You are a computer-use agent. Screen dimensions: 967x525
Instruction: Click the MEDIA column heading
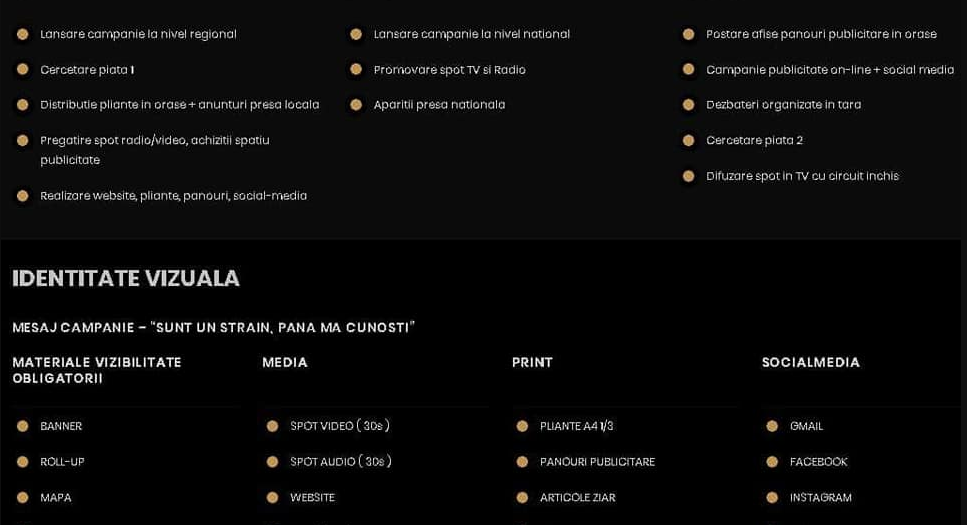pyautogui.click(x=285, y=363)
